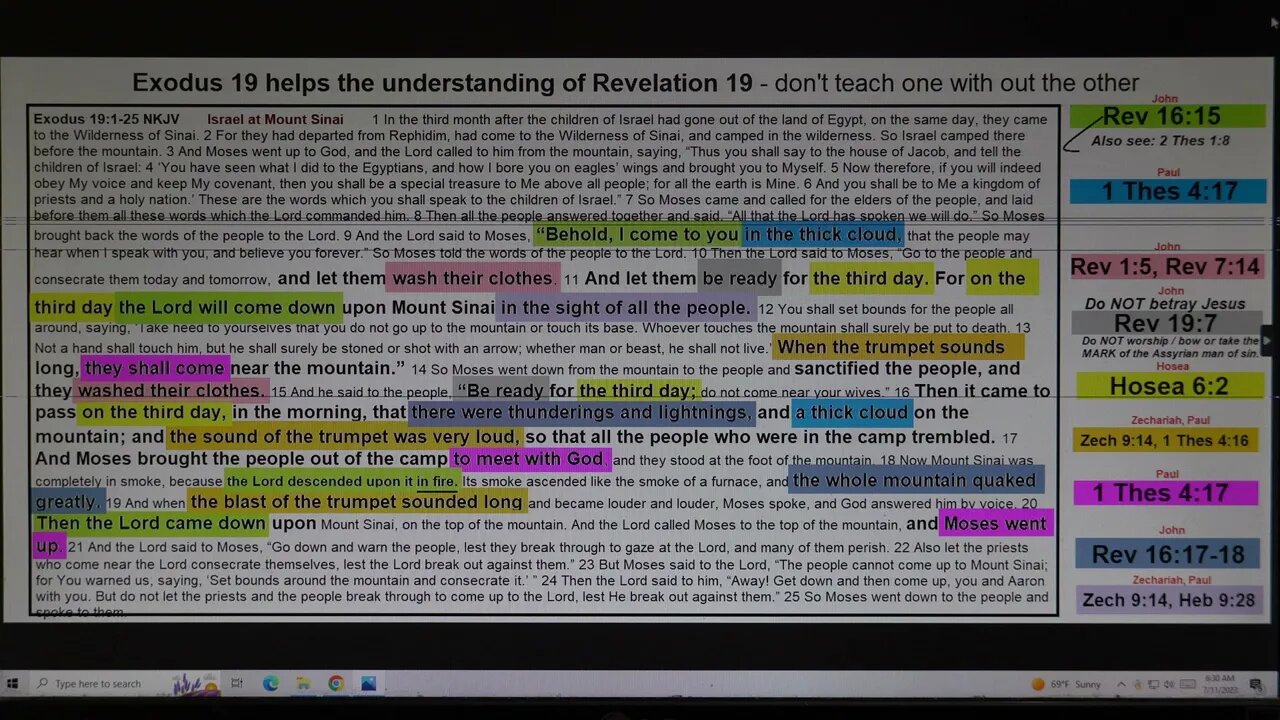The width and height of the screenshot is (1280, 720).
Task: Open the Windows Start menu
Action: point(13,684)
